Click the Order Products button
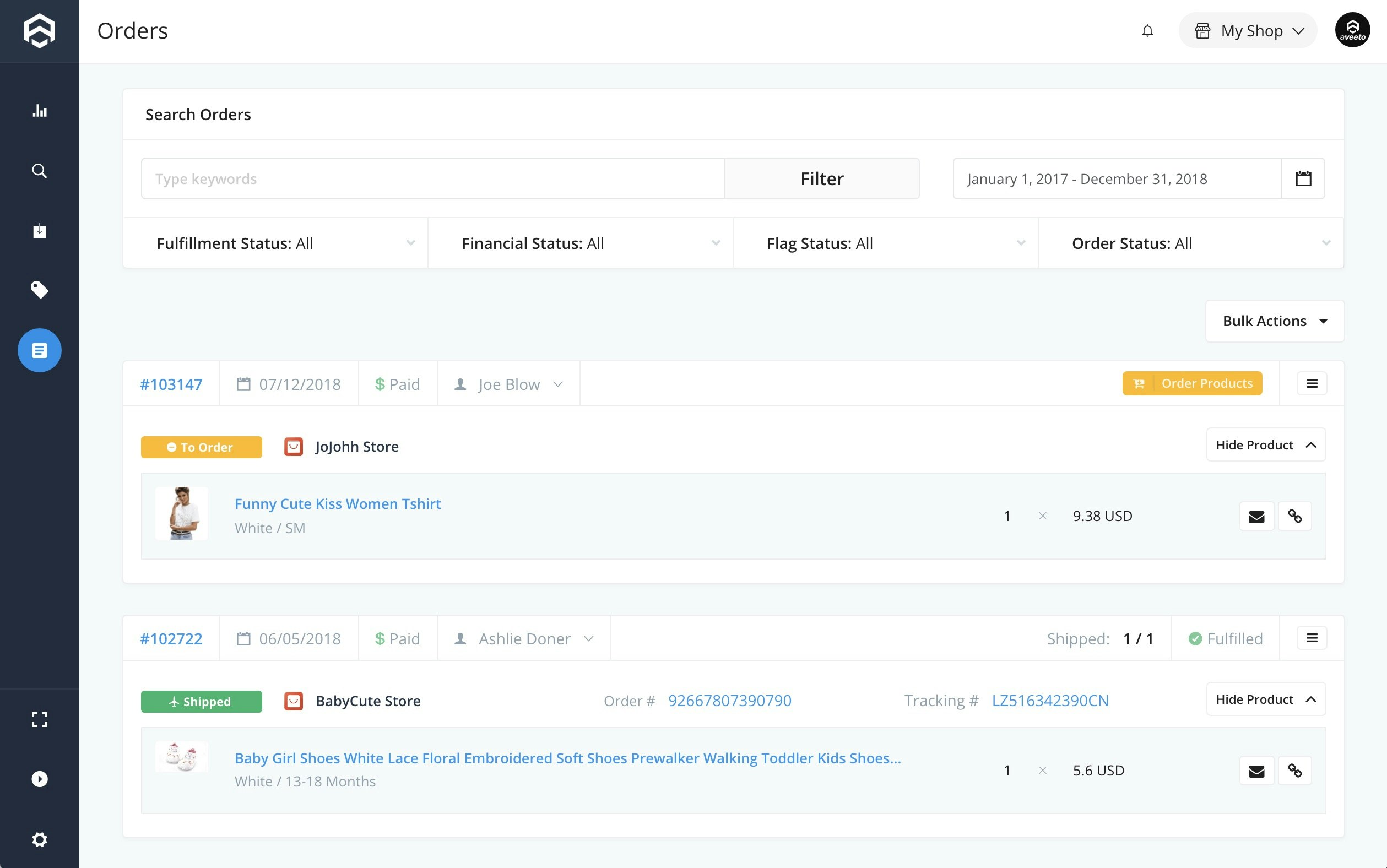1387x868 pixels. (x=1192, y=383)
